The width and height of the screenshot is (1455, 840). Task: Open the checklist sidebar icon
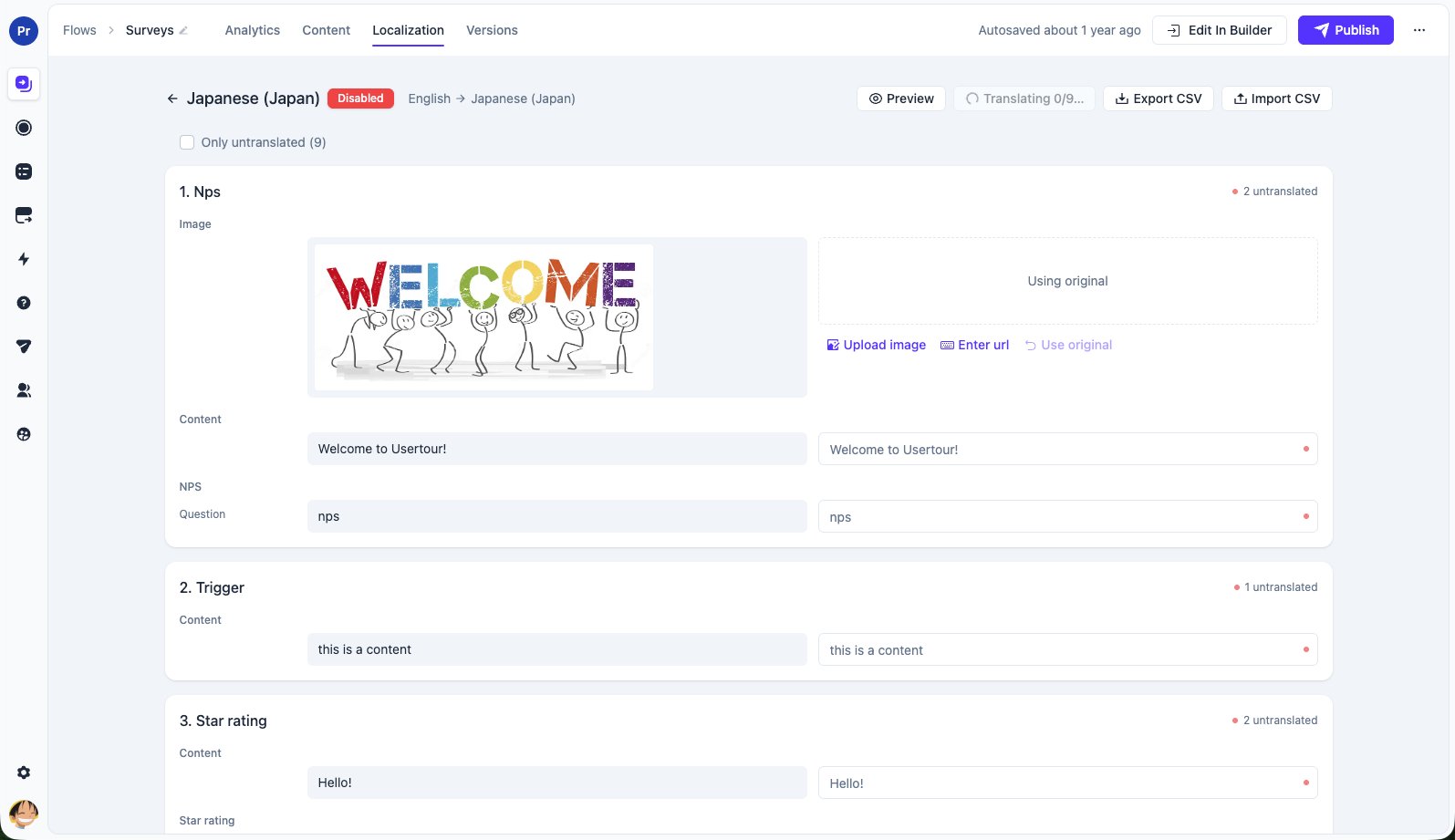24,171
